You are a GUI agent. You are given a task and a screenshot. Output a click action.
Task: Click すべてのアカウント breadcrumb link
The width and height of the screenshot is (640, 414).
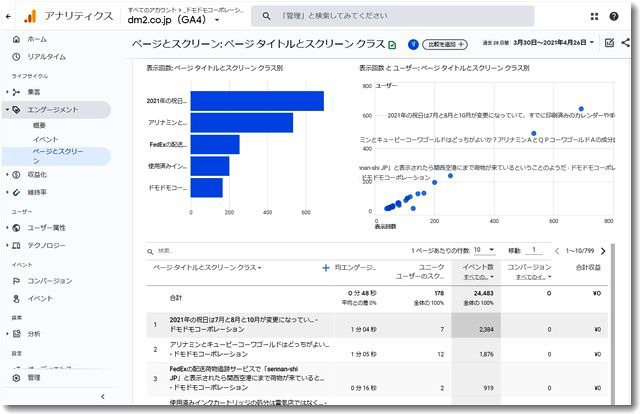click(x=152, y=9)
